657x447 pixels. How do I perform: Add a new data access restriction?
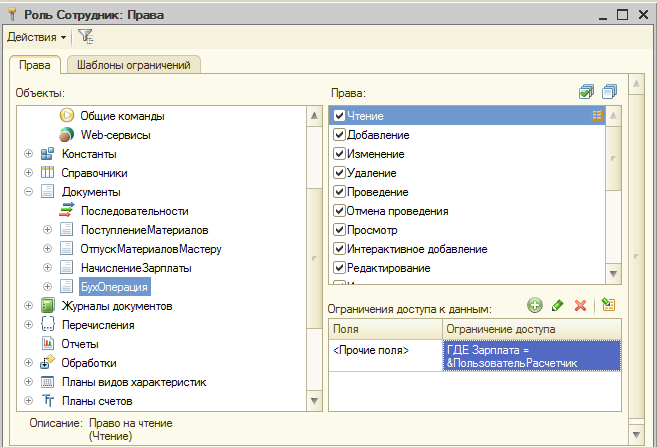pyautogui.click(x=535, y=305)
